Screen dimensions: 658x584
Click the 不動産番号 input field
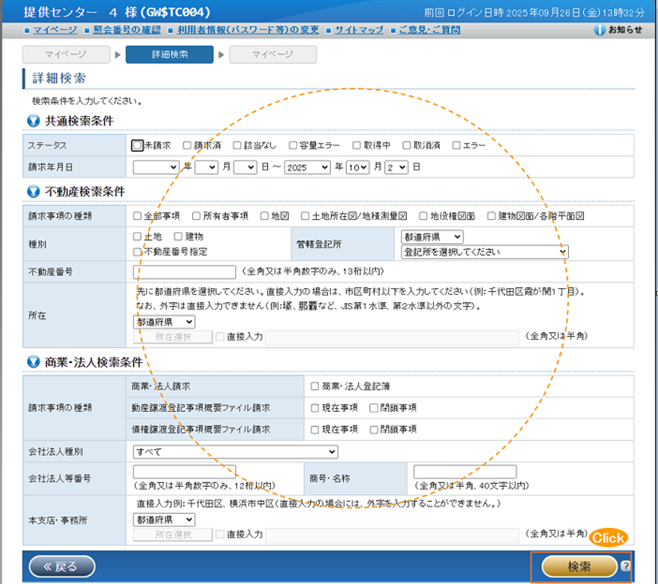click(x=186, y=271)
